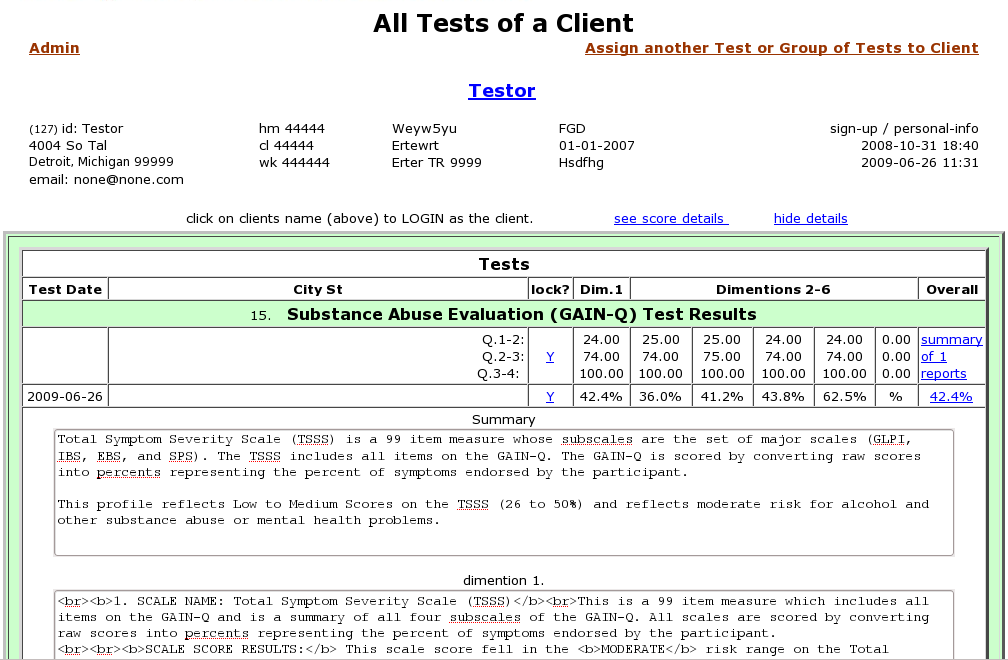This screenshot has width=1008, height=660.
Task: Click the Ertewrt text
Action: coord(415,146)
